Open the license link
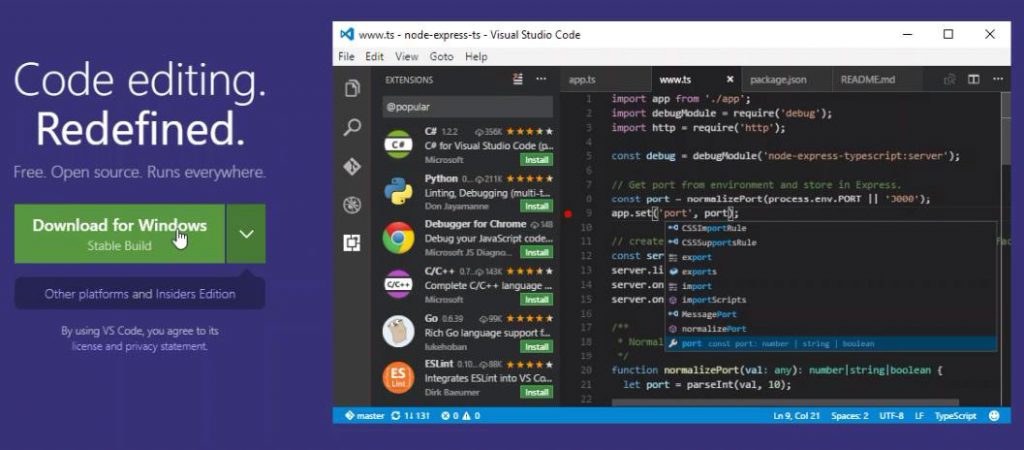Image resolution: width=1024 pixels, height=450 pixels. click(x=86, y=346)
